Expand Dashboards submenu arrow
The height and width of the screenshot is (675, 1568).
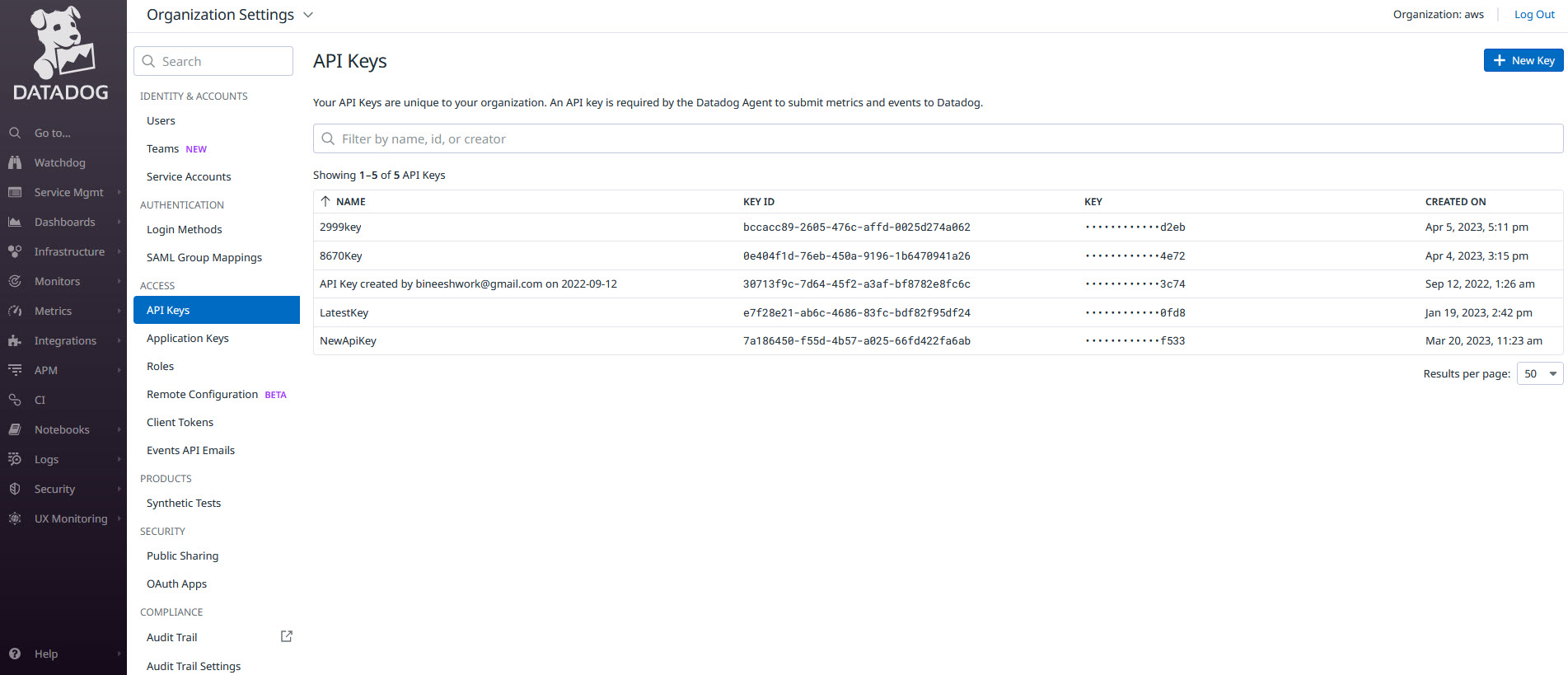pos(119,222)
